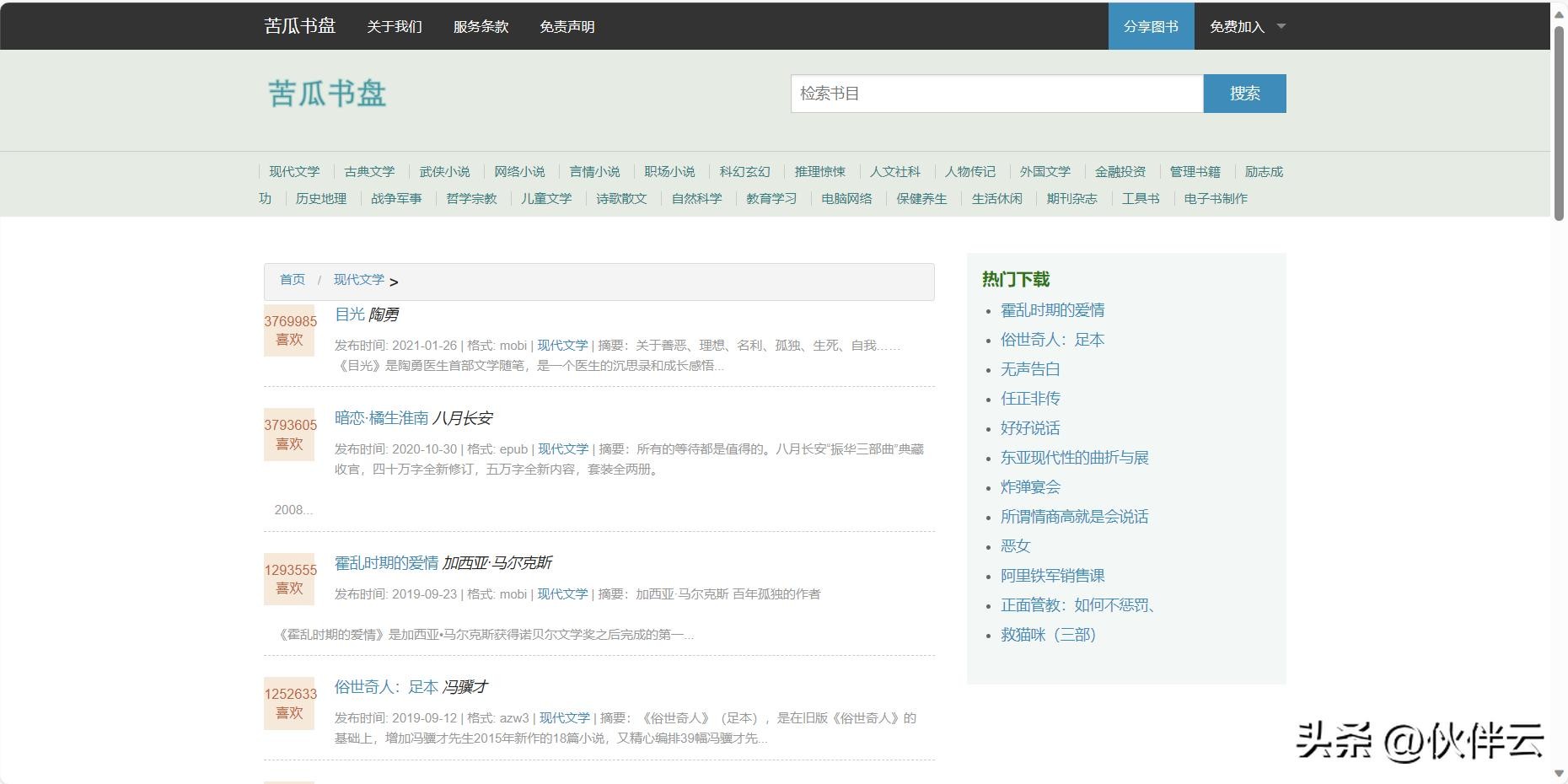Click the 1252633 喜欢 like badge
Screen dimensions: 1568x784
tap(289, 703)
